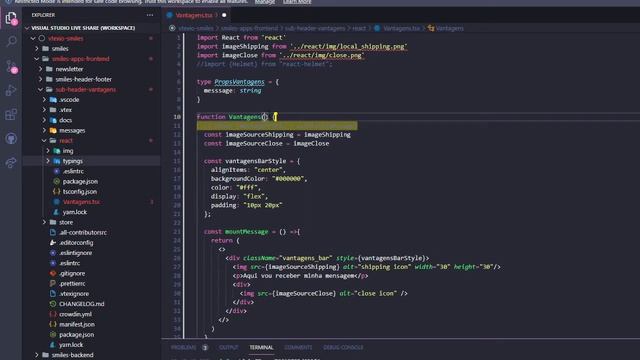The width and height of the screenshot is (640, 360).
Task: Click the Learn More link in banner
Action: click(297, 2)
